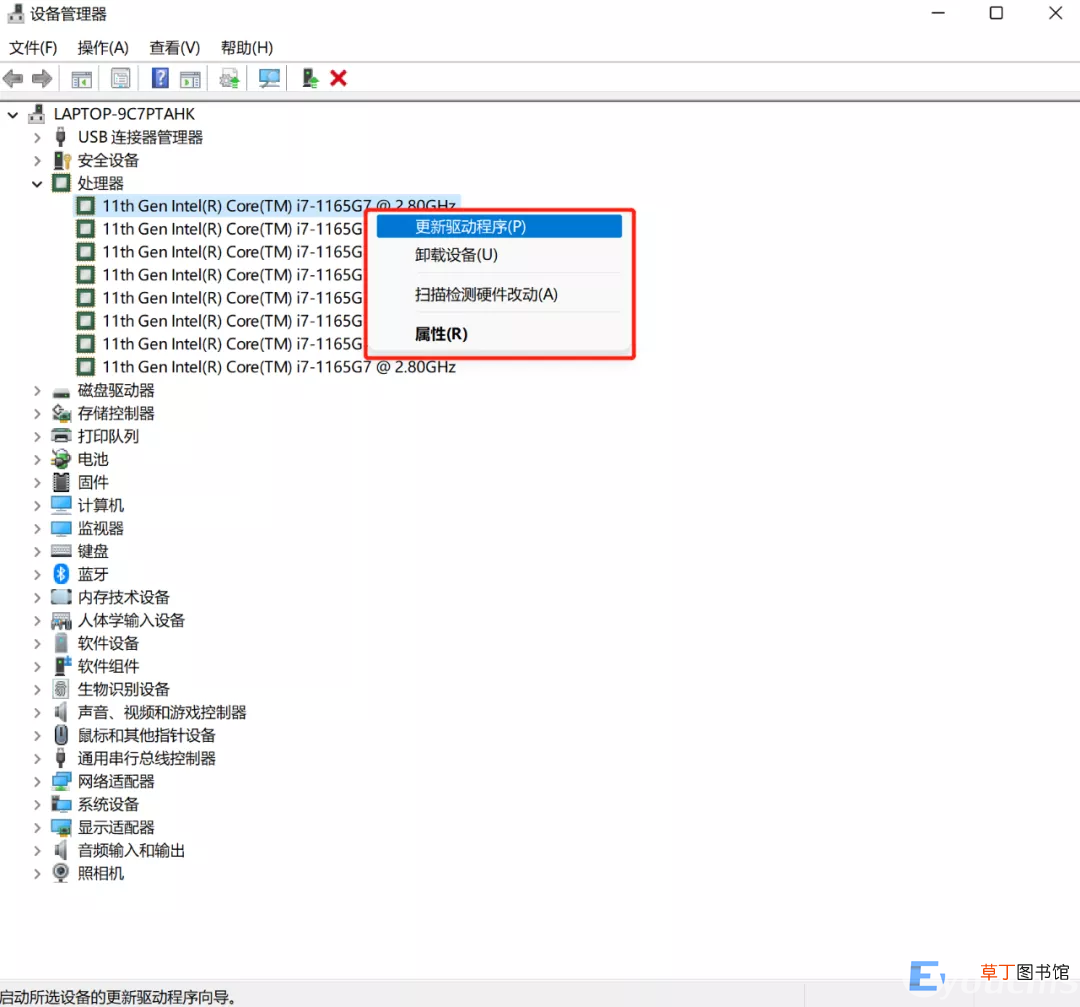Select the 软件设备 tree item
1080x1007 pixels.
pyautogui.click(x=108, y=643)
